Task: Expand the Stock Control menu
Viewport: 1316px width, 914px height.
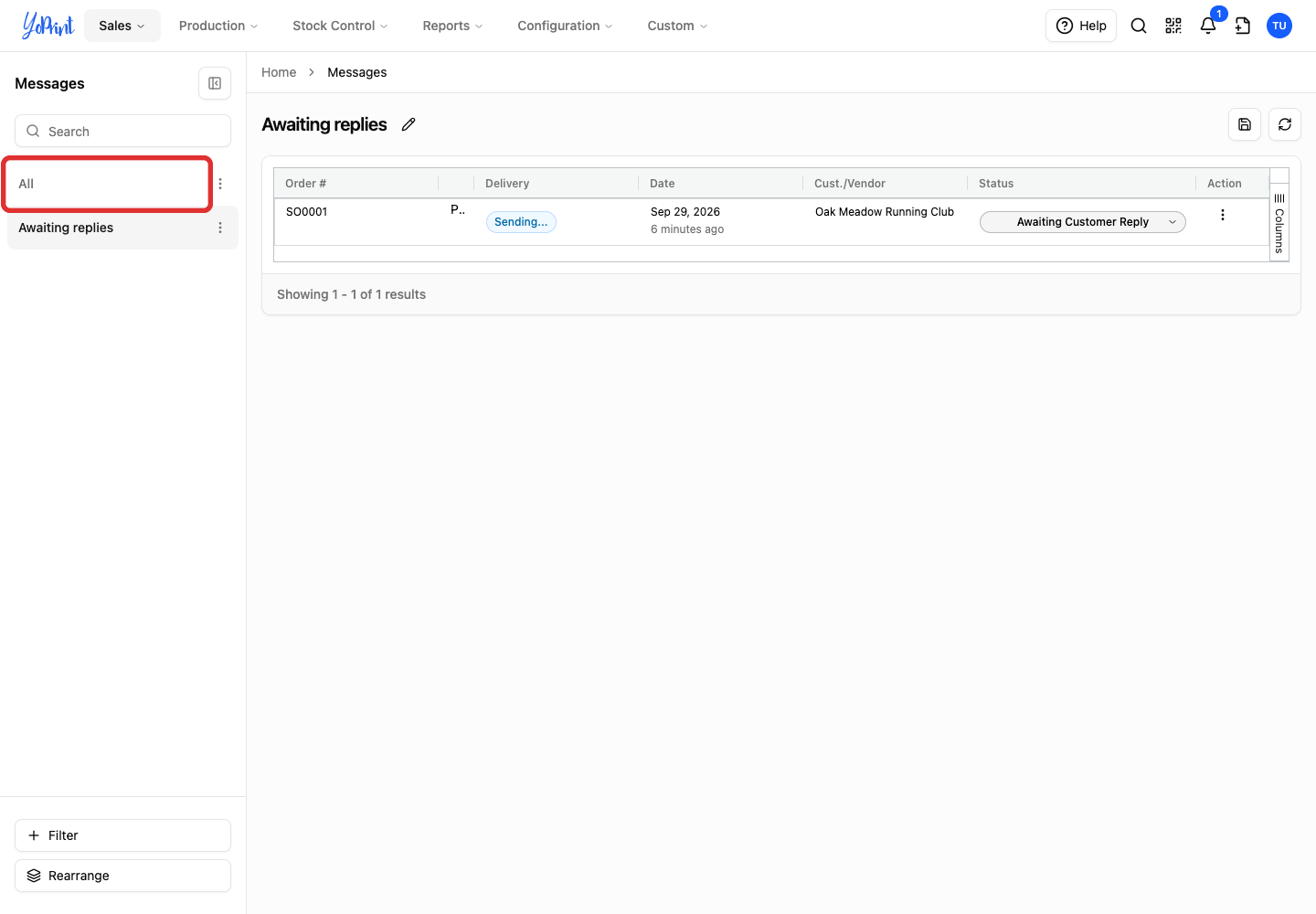Action: point(340,26)
